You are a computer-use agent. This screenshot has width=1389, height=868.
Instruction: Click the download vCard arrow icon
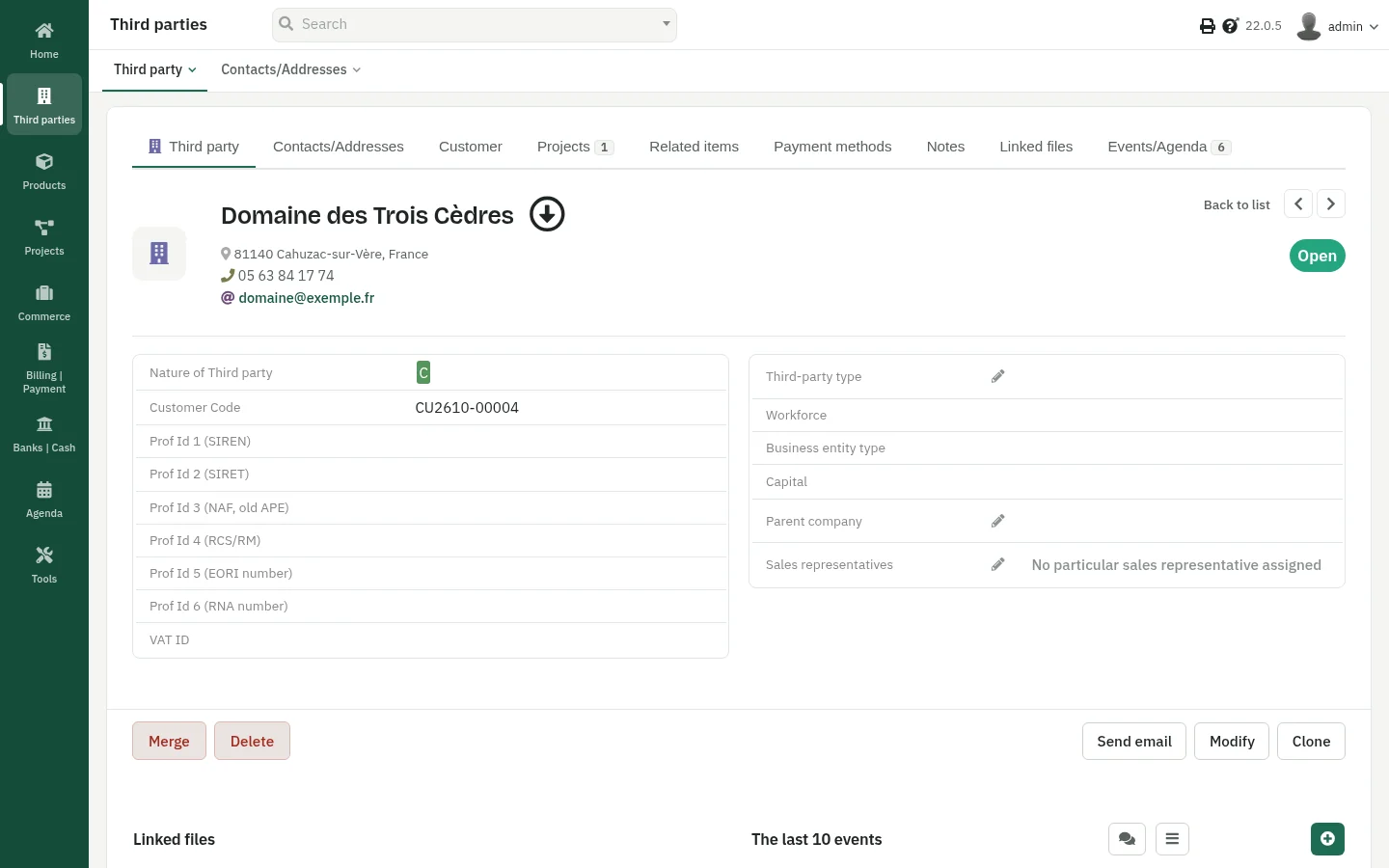point(547,214)
